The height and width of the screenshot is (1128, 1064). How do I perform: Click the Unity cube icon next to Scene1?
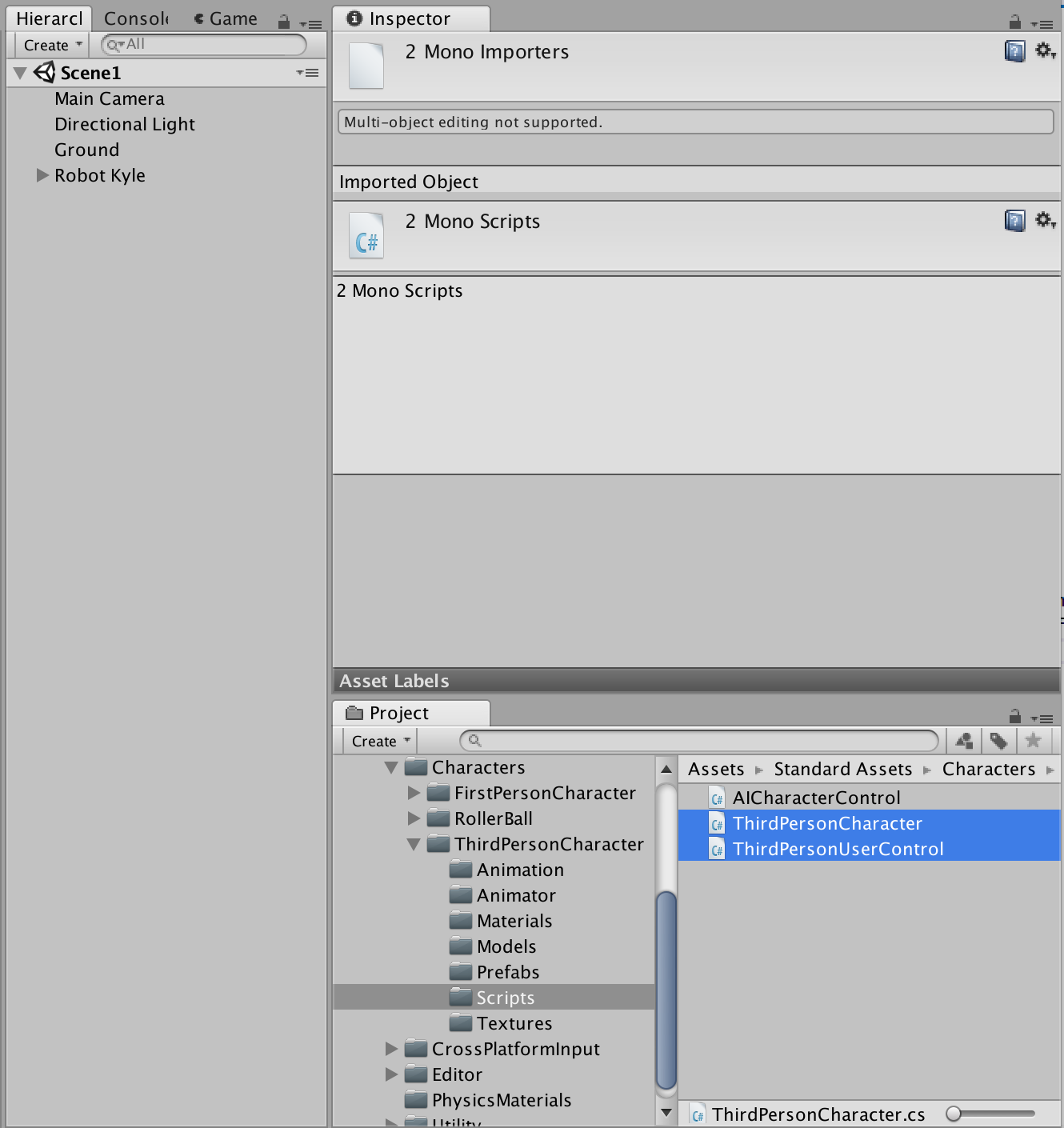(x=45, y=72)
